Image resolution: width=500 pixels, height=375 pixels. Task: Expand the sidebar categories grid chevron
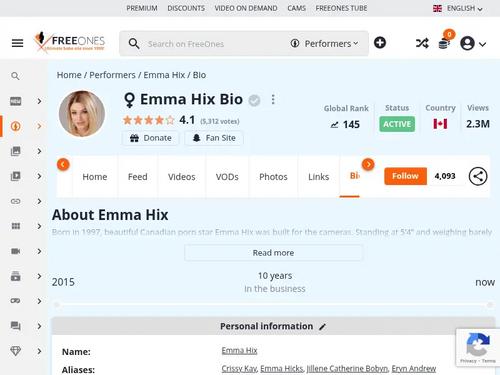click(39, 226)
